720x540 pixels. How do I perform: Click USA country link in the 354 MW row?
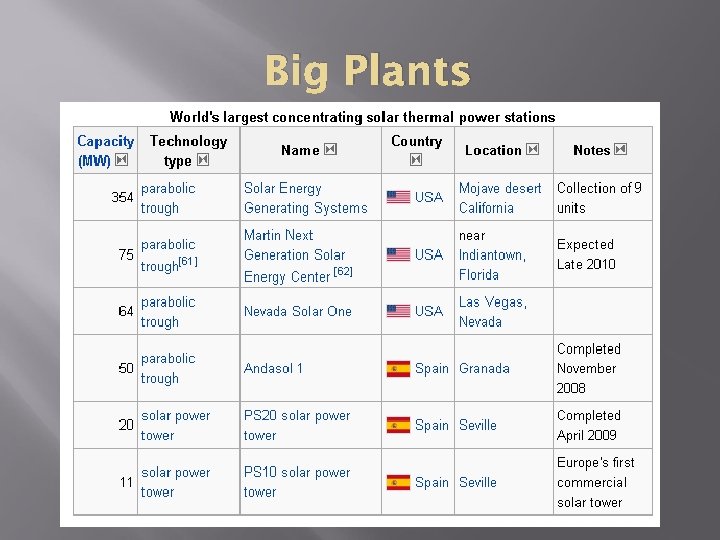[x=429, y=197]
